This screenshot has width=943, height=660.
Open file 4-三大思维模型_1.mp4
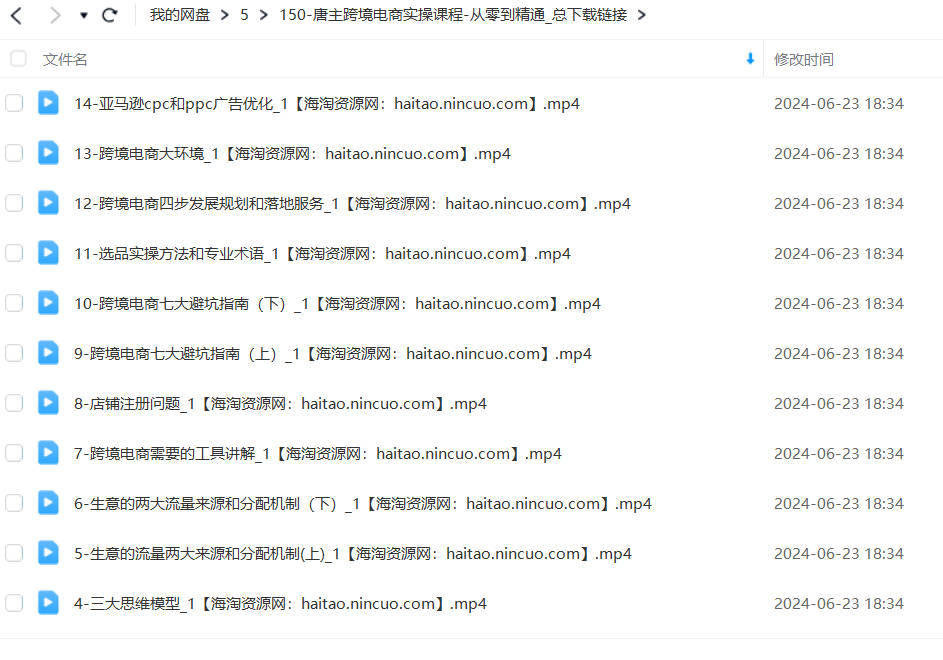pos(280,603)
